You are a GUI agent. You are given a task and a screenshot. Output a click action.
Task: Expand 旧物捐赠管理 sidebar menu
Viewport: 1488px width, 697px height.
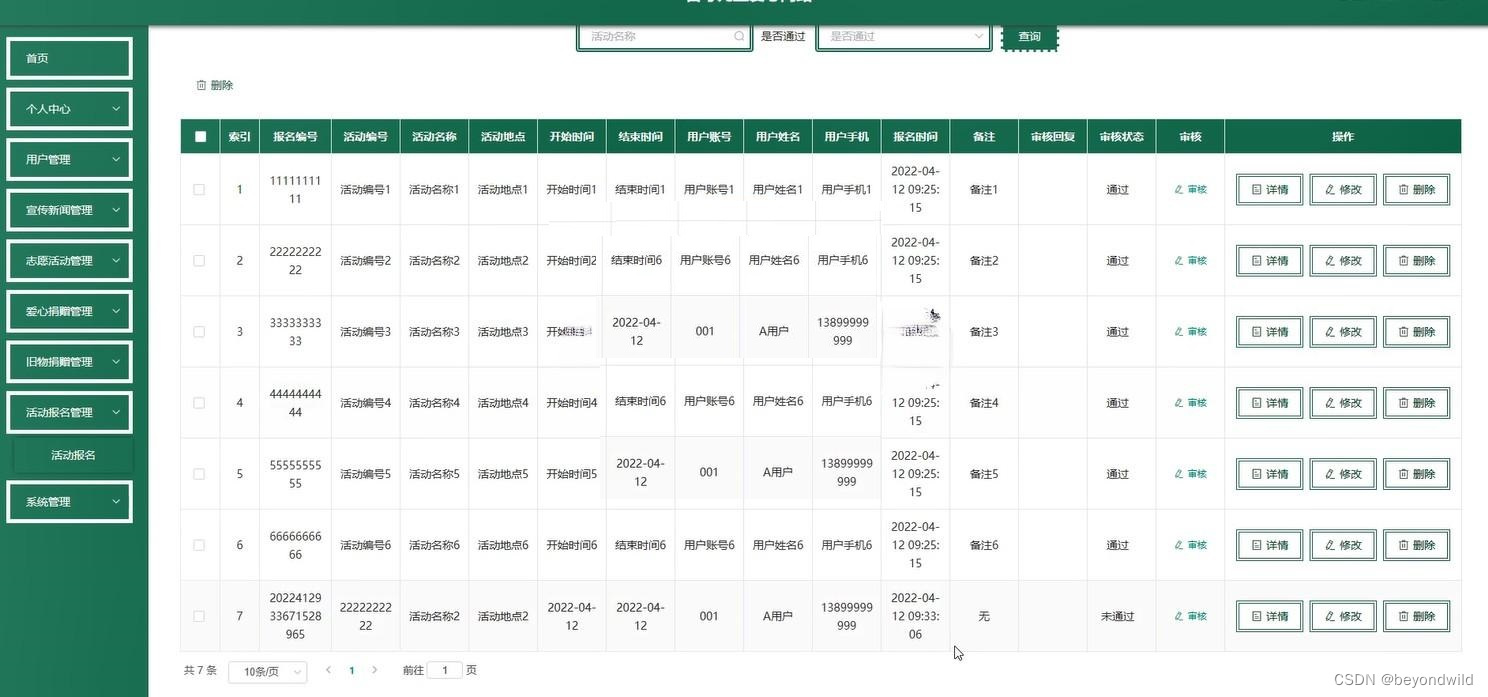(69, 362)
